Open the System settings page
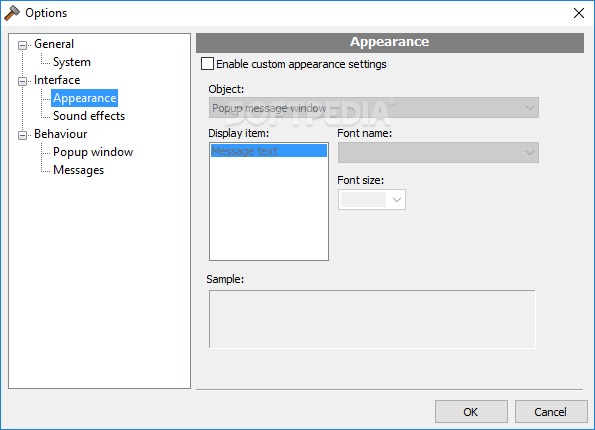The height and width of the screenshot is (430, 595). tap(72, 62)
